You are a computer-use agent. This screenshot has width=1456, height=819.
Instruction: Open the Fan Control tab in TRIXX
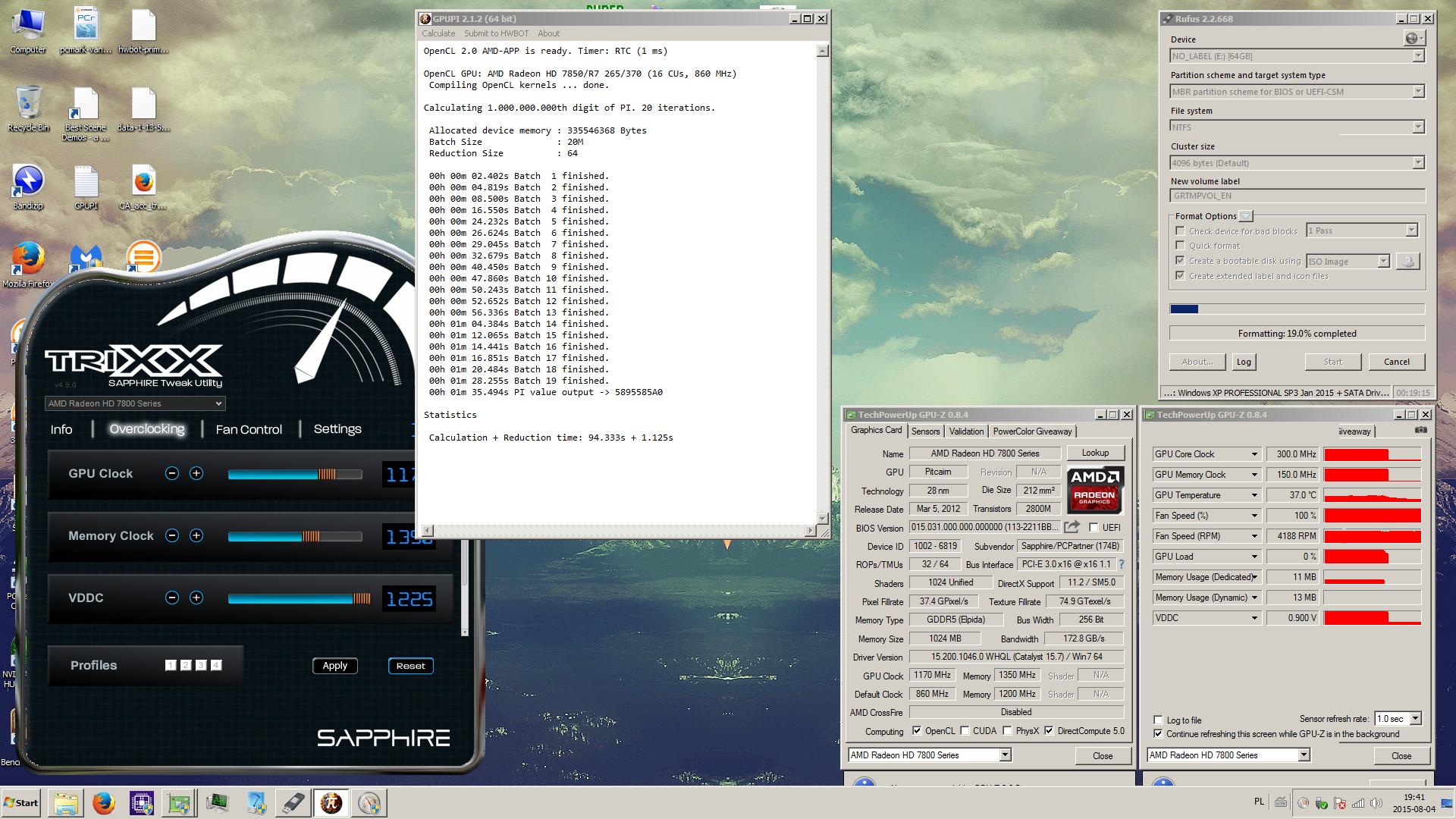tap(249, 429)
